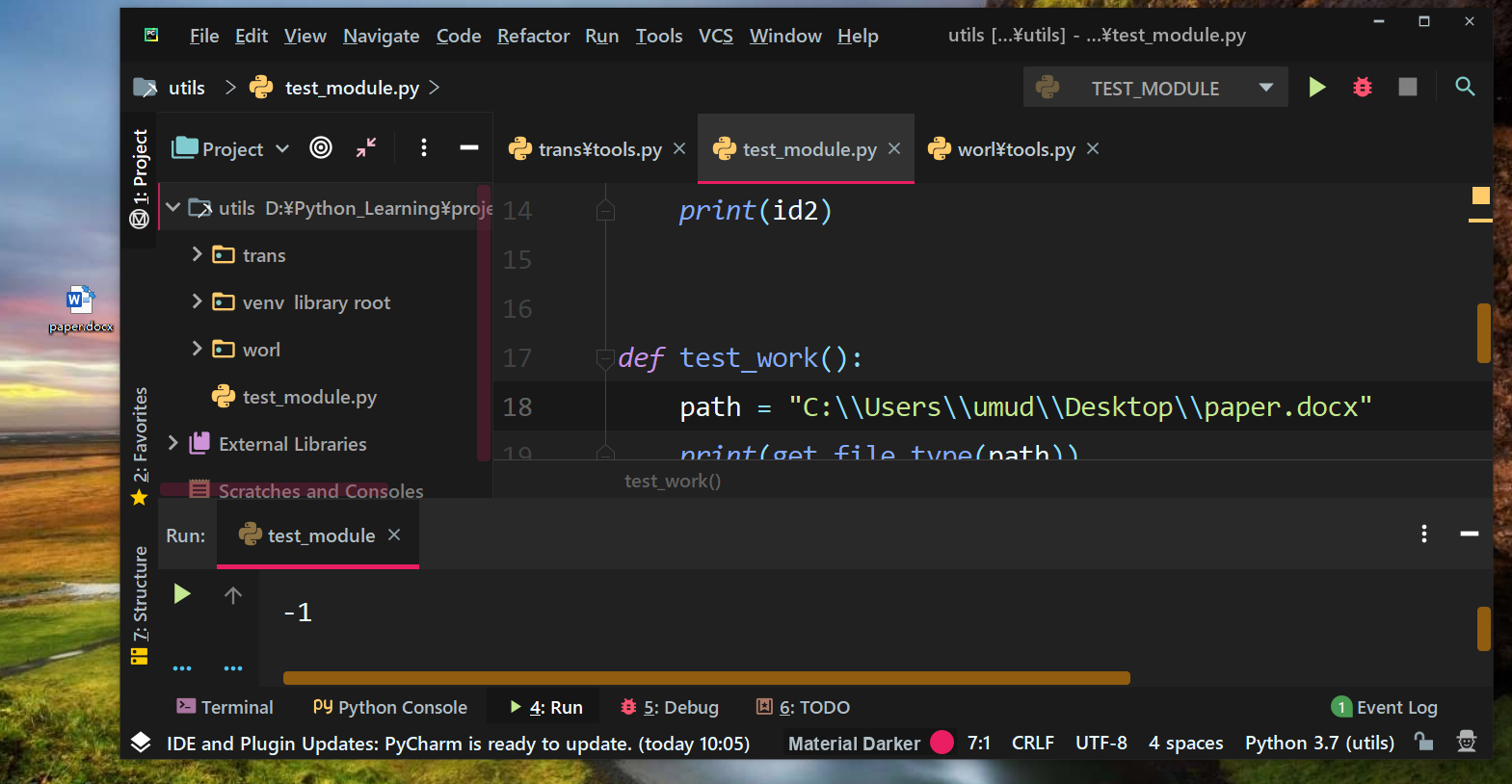Expand the trans folder
This screenshot has width=1512, height=784.
197,254
